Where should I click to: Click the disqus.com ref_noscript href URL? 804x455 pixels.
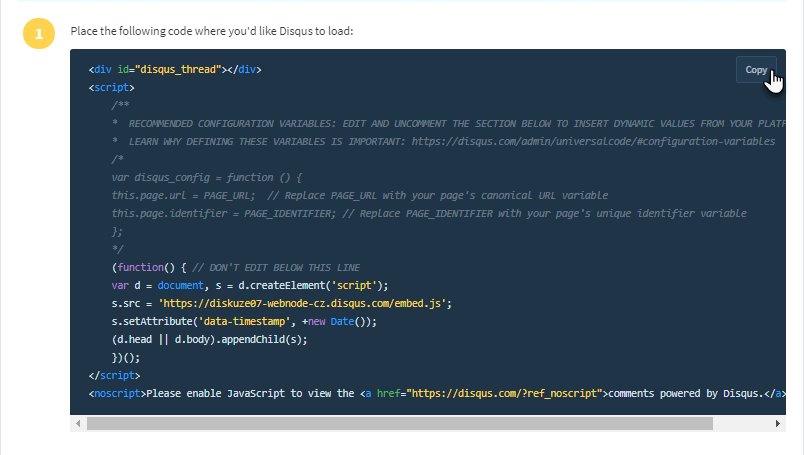[x=503, y=394]
